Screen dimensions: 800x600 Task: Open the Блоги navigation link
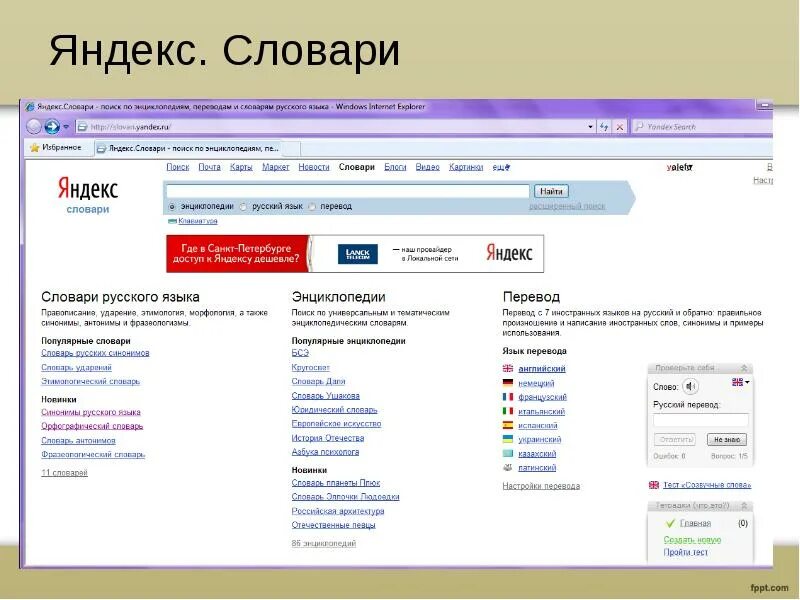click(395, 167)
